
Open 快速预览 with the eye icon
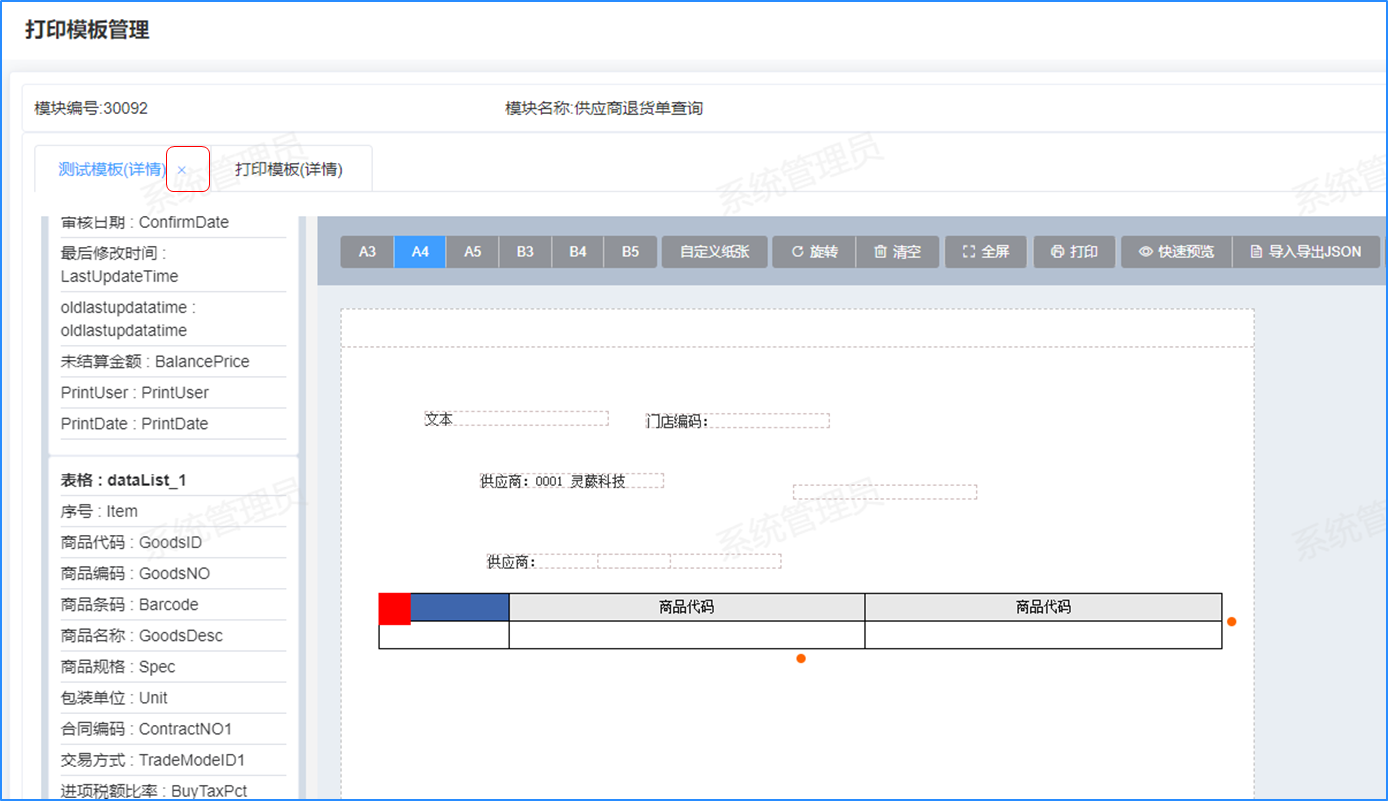1176,252
